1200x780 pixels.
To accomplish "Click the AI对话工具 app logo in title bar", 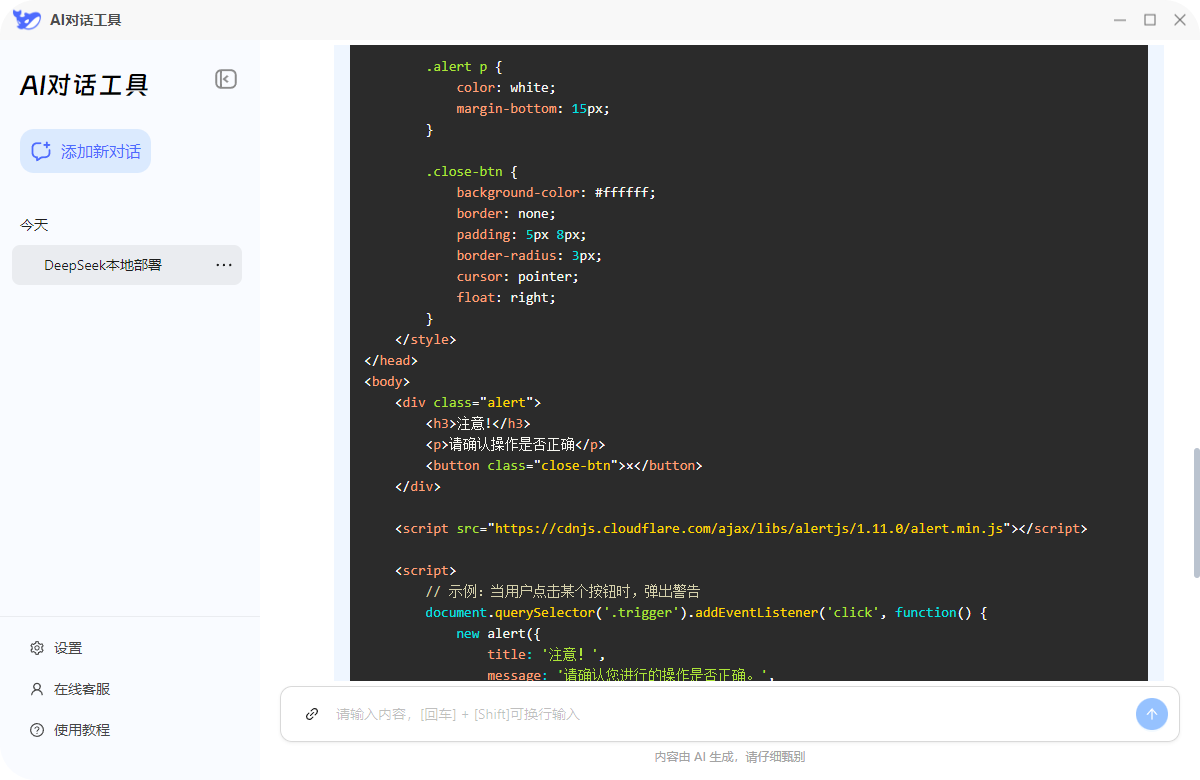I will tap(26, 20).
